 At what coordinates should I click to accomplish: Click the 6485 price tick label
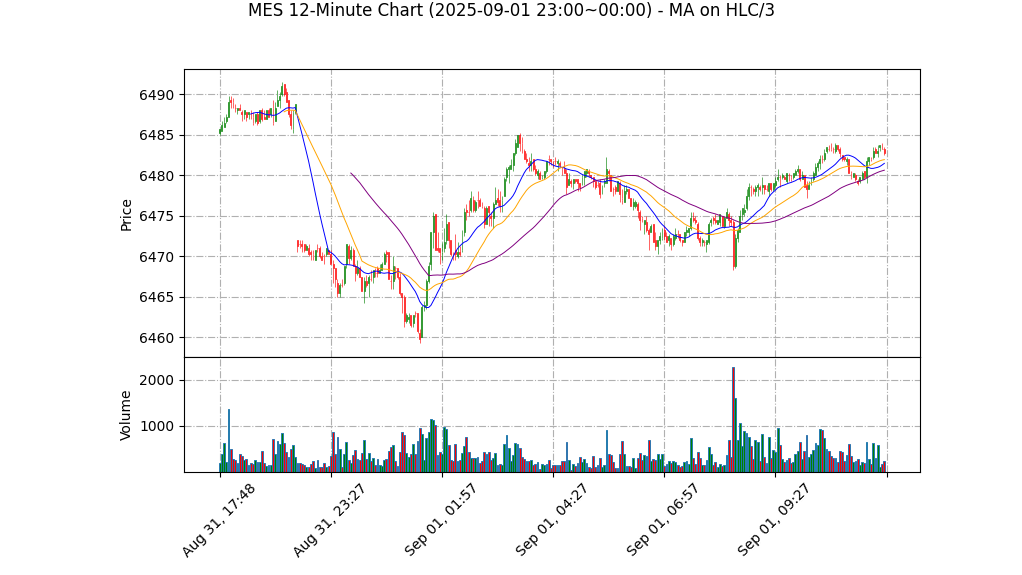[157, 136]
